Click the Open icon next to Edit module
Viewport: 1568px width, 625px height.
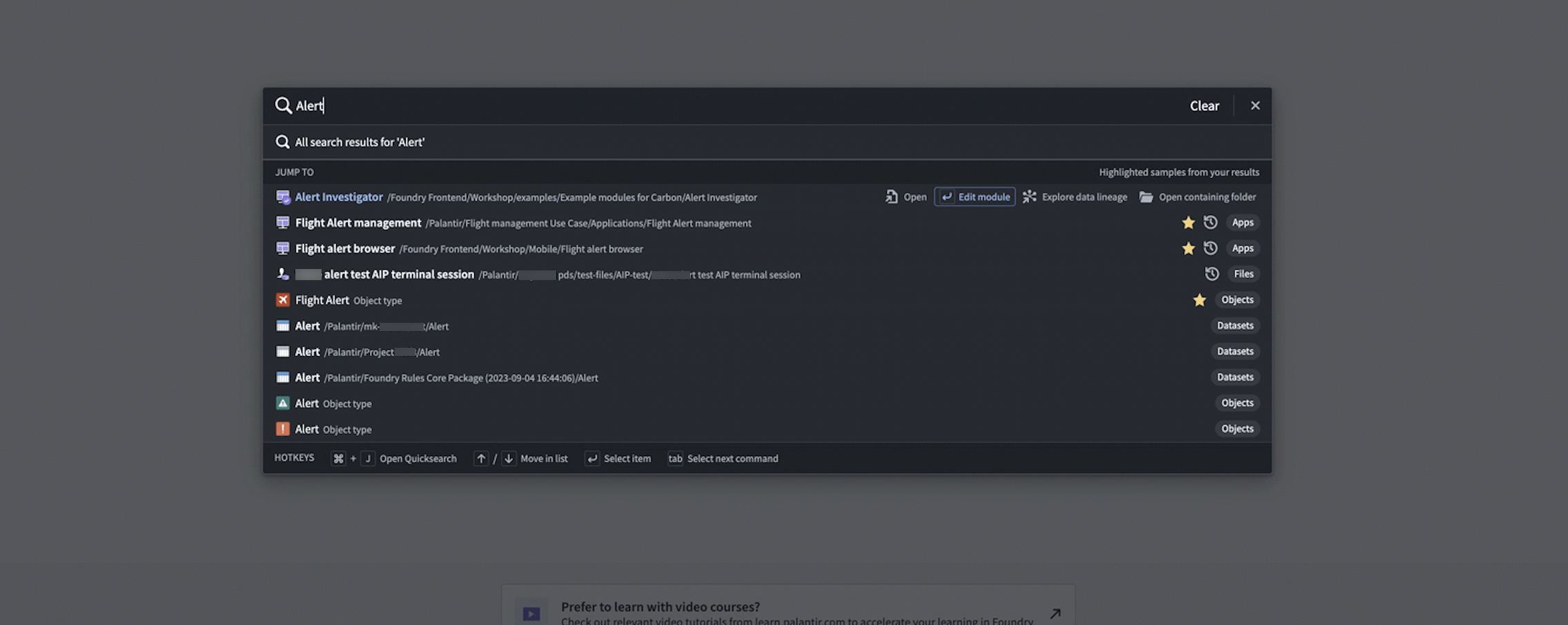892,197
